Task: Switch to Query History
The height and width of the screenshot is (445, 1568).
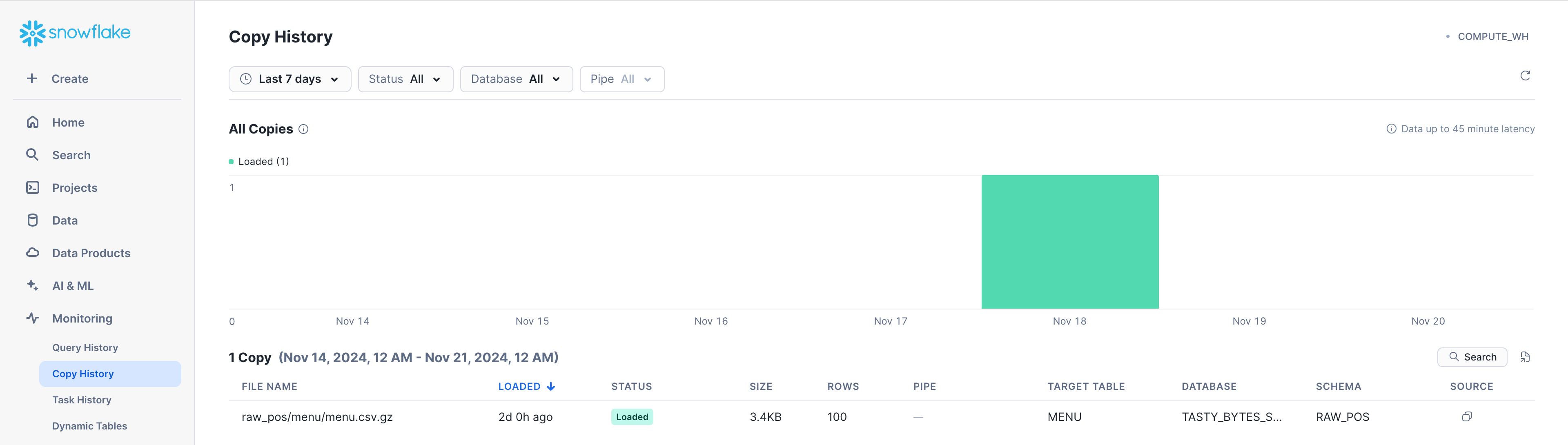Action: (x=85, y=347)
